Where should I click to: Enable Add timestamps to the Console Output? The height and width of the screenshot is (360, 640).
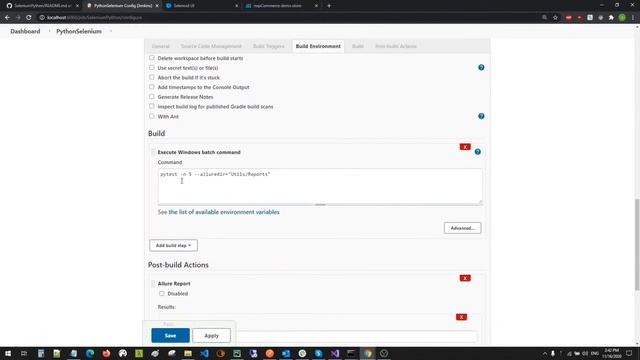tap(152, 87)
